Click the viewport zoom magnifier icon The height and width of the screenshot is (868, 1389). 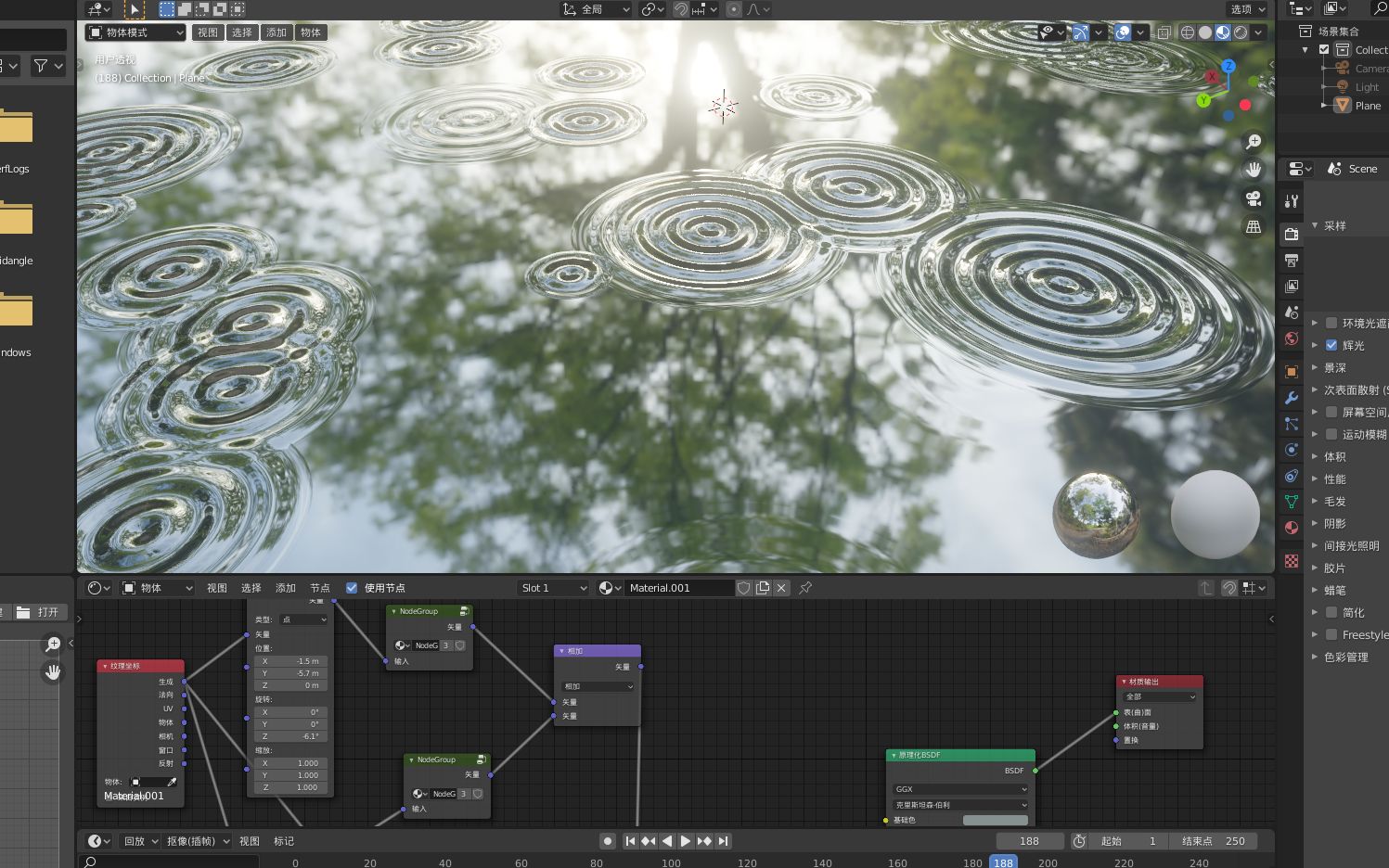tap(1254, 142)
